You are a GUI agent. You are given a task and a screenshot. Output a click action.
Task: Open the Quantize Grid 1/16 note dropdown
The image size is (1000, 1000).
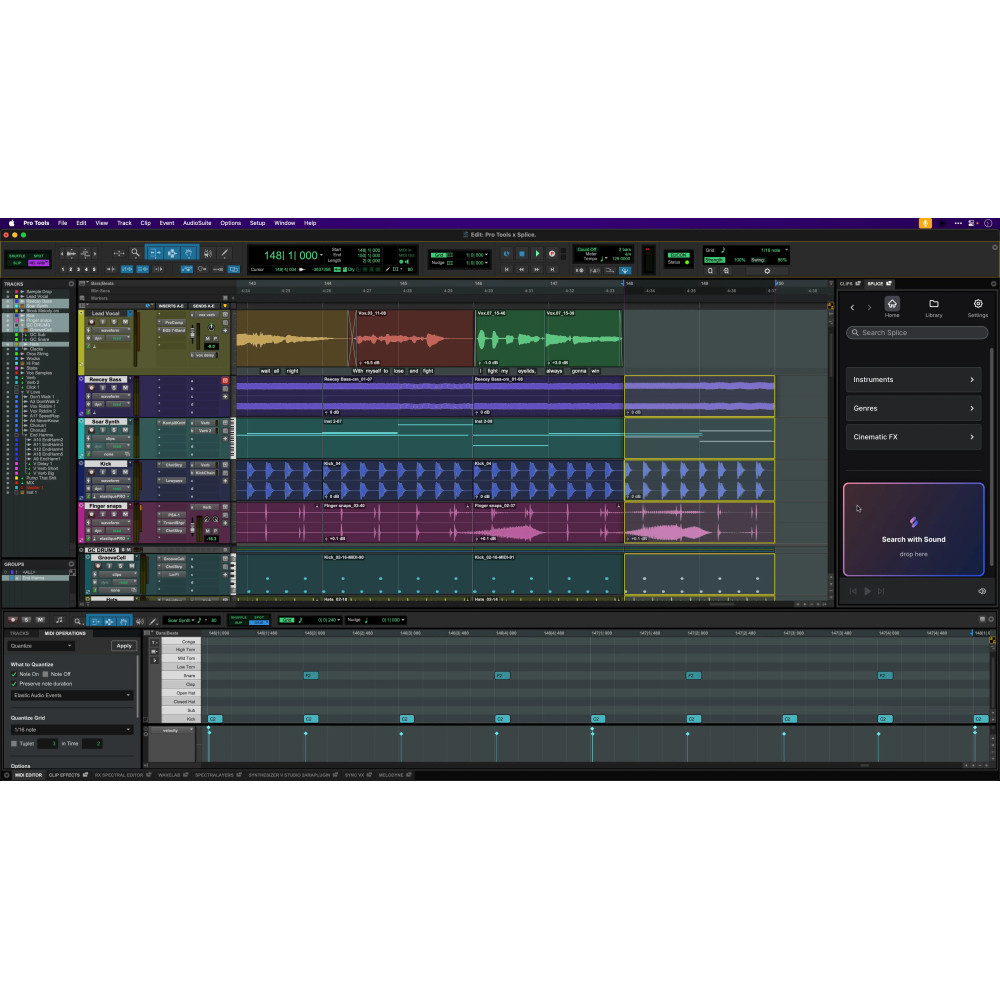click(72, 729)
